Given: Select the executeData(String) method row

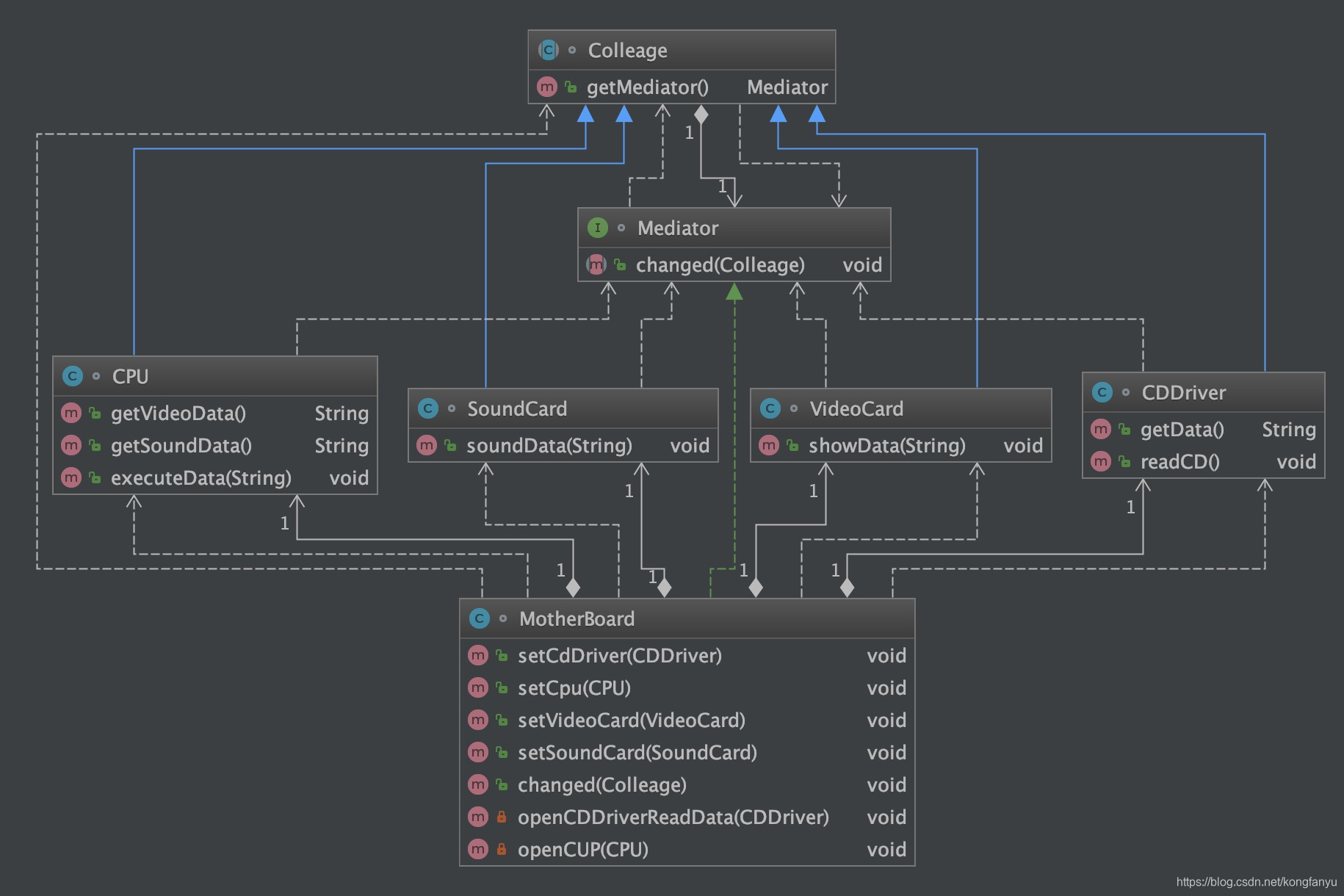Looking at the screenshot, I should click(215, 477).
